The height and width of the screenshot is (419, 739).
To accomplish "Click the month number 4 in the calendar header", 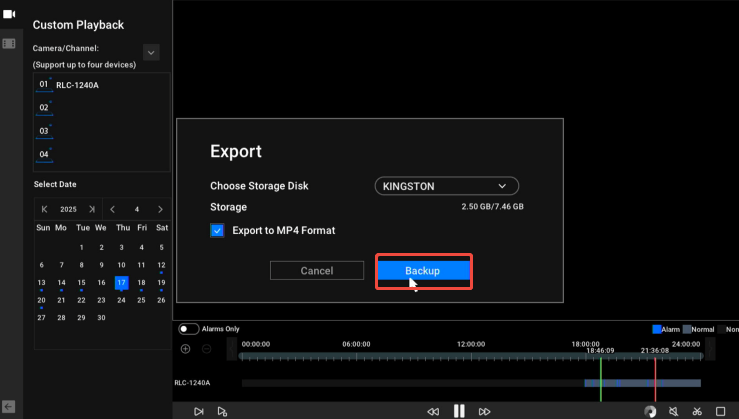I will 137,209.
